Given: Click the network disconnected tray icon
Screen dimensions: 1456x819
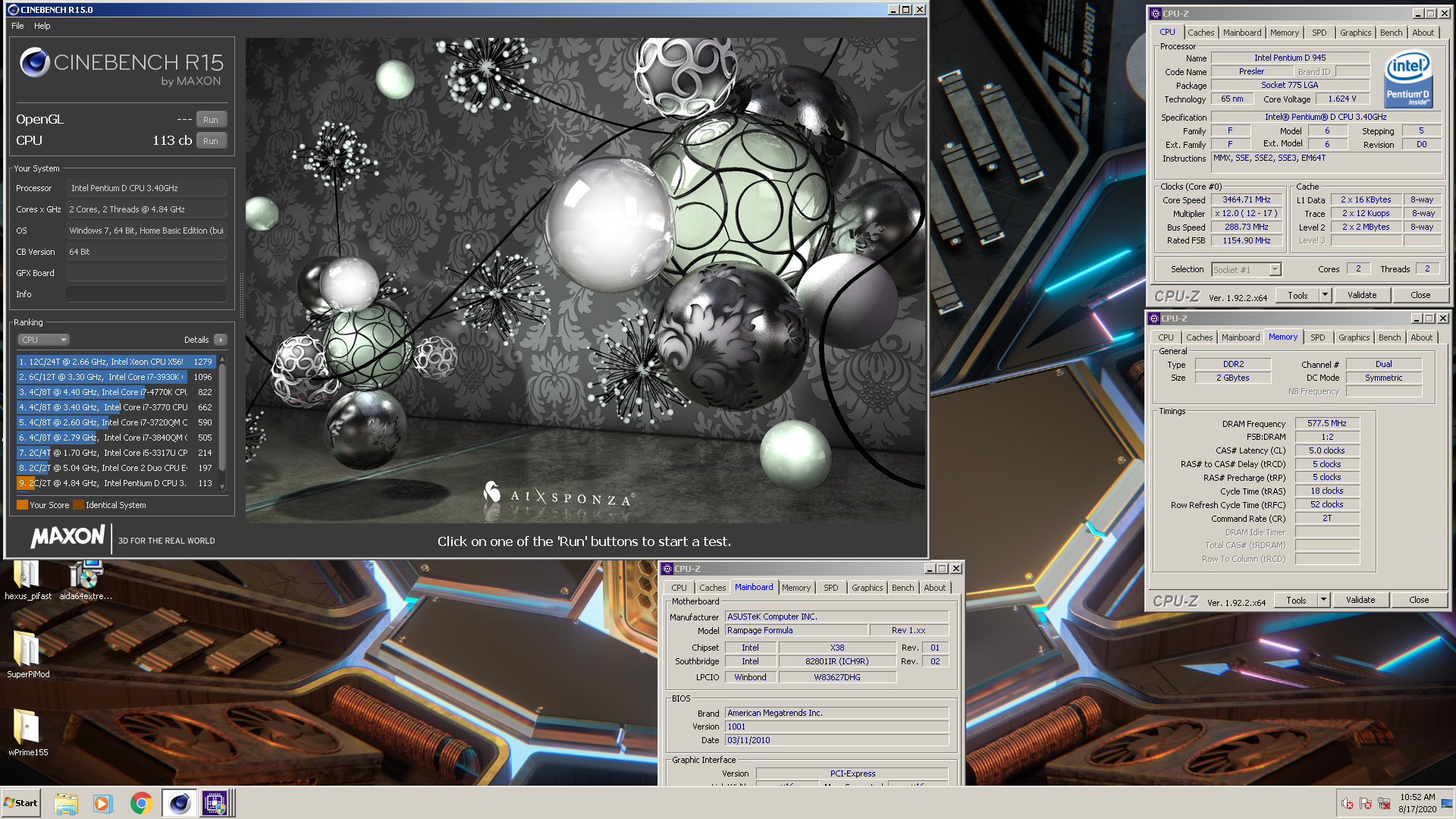Looking at the screenshot, I should point(1384,804).
